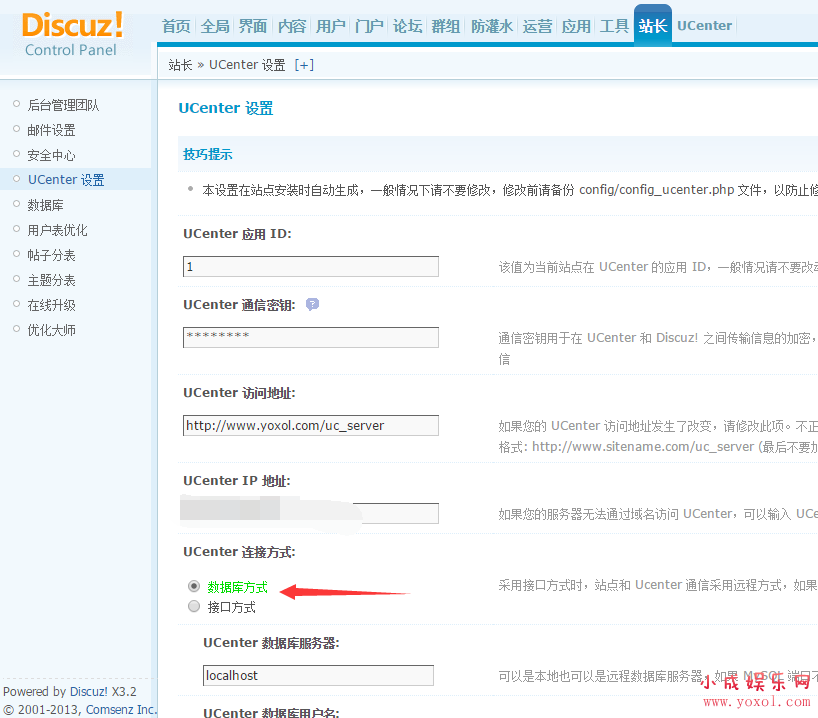Click the UCenter 应用 ID input field
This screenshot has width=818, height=718.
click(x=311, y=266)
